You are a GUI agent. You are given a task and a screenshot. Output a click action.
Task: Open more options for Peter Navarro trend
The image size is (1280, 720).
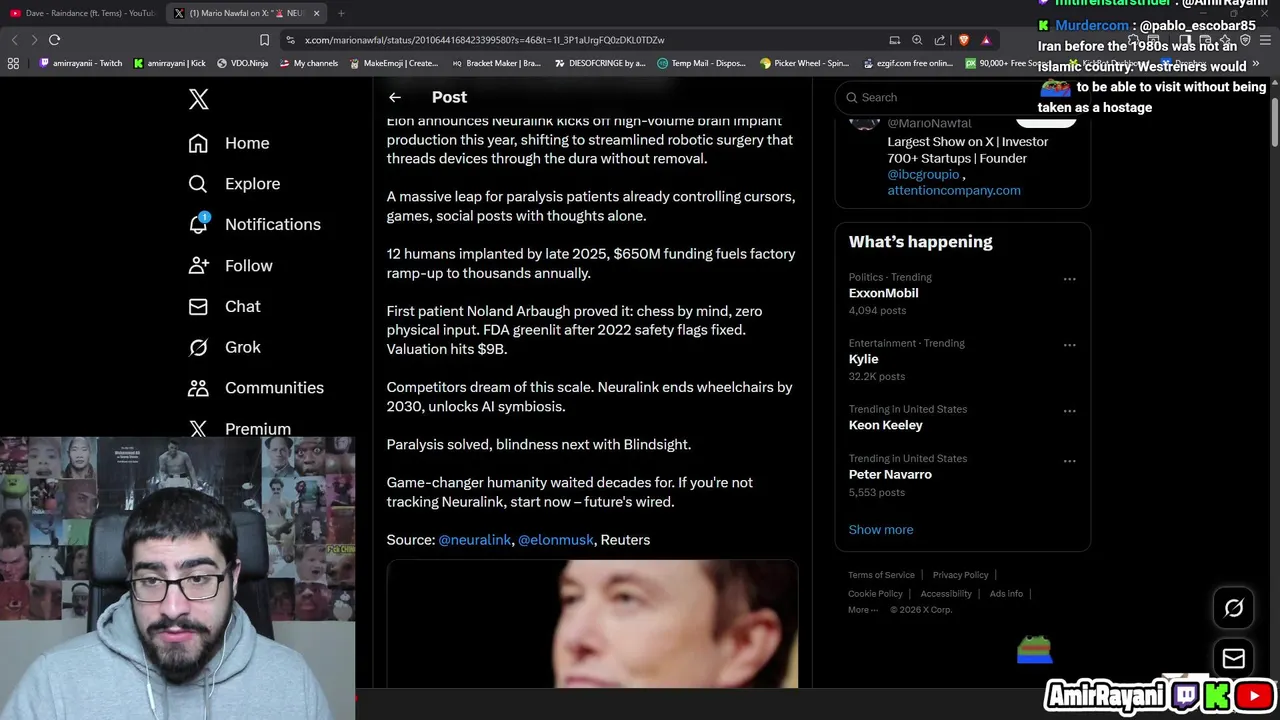pos(1069,461)
